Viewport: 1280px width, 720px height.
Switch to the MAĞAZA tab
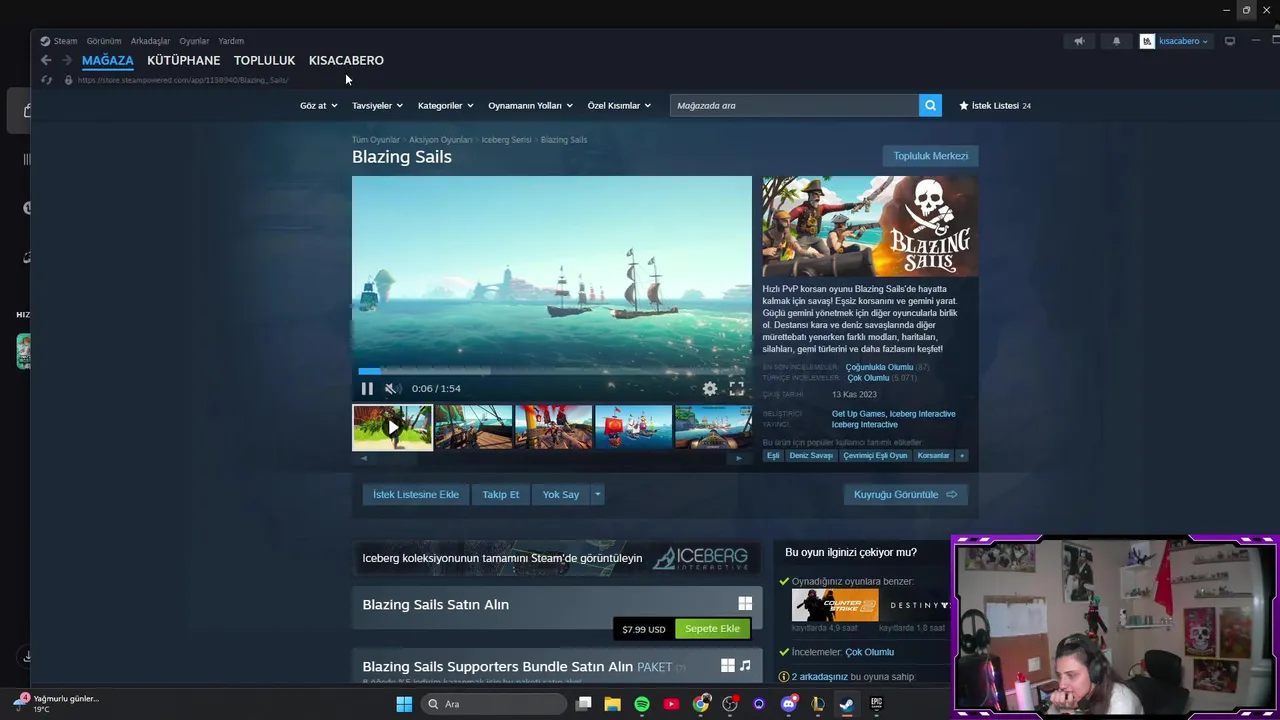point(107,60)
